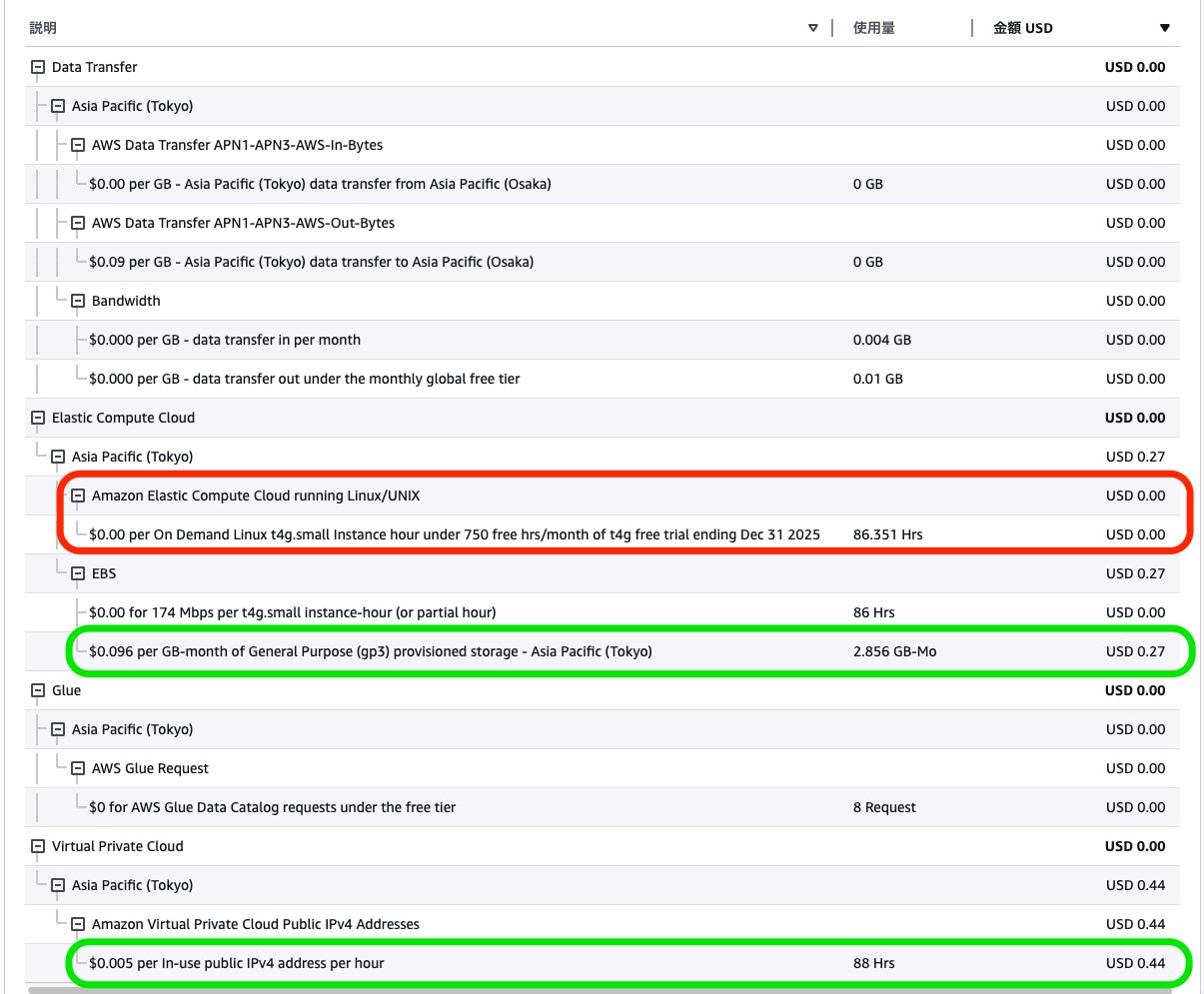The image size is (1204, 994).
Task: Click the 8 Request usage value
Action: (x=884, y=807)
